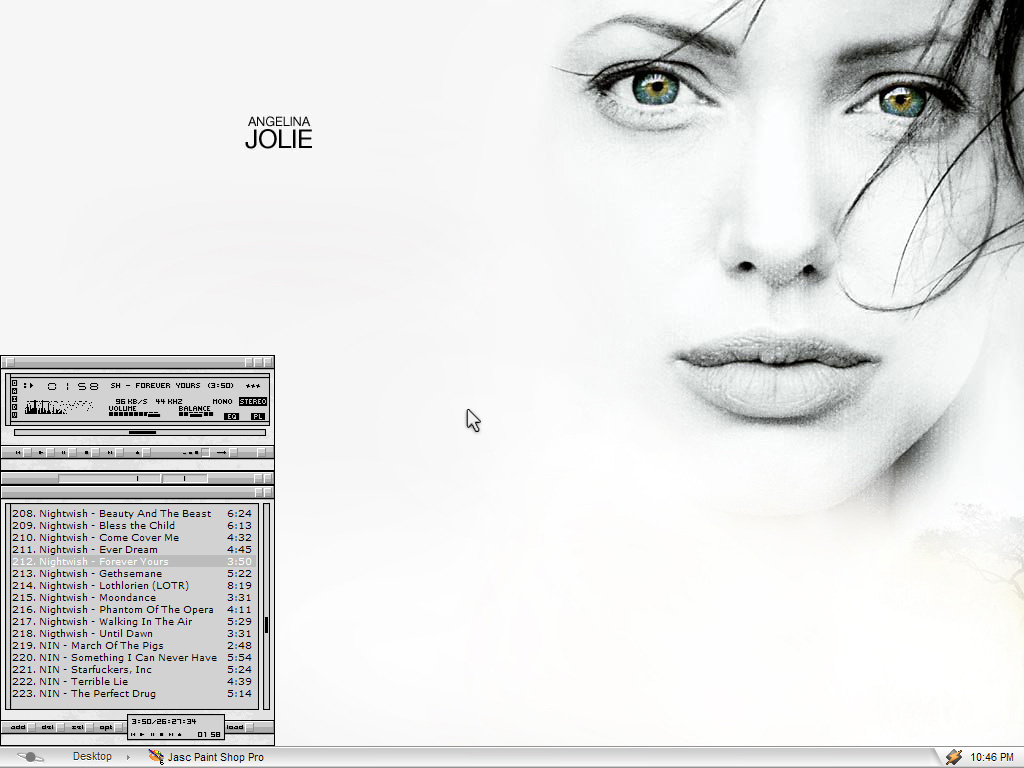Open visualization menu via clutterbar V
Image resolution: width=1024 pixels, height=768 pixels.
14,415
